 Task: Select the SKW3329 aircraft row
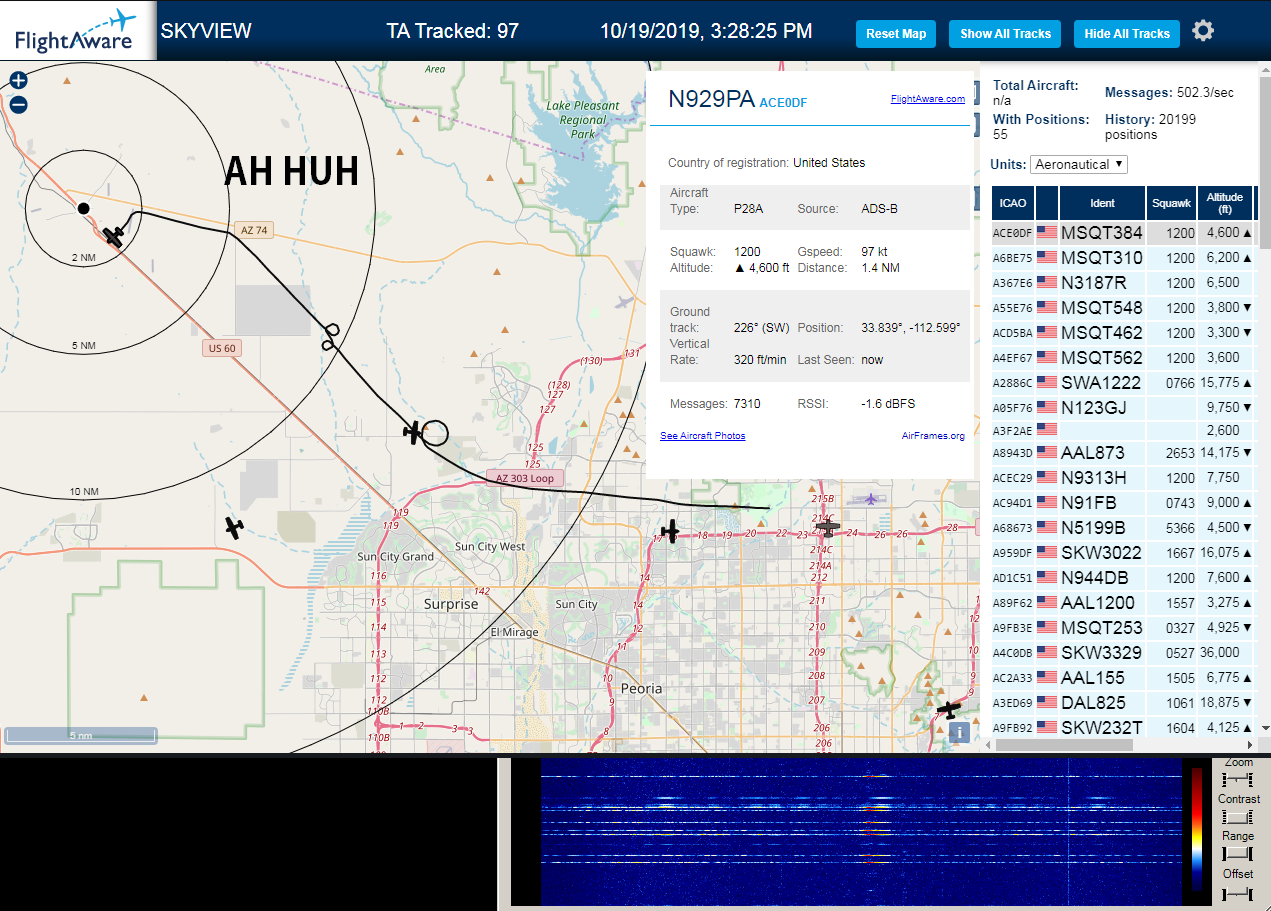click(1124, 653)
